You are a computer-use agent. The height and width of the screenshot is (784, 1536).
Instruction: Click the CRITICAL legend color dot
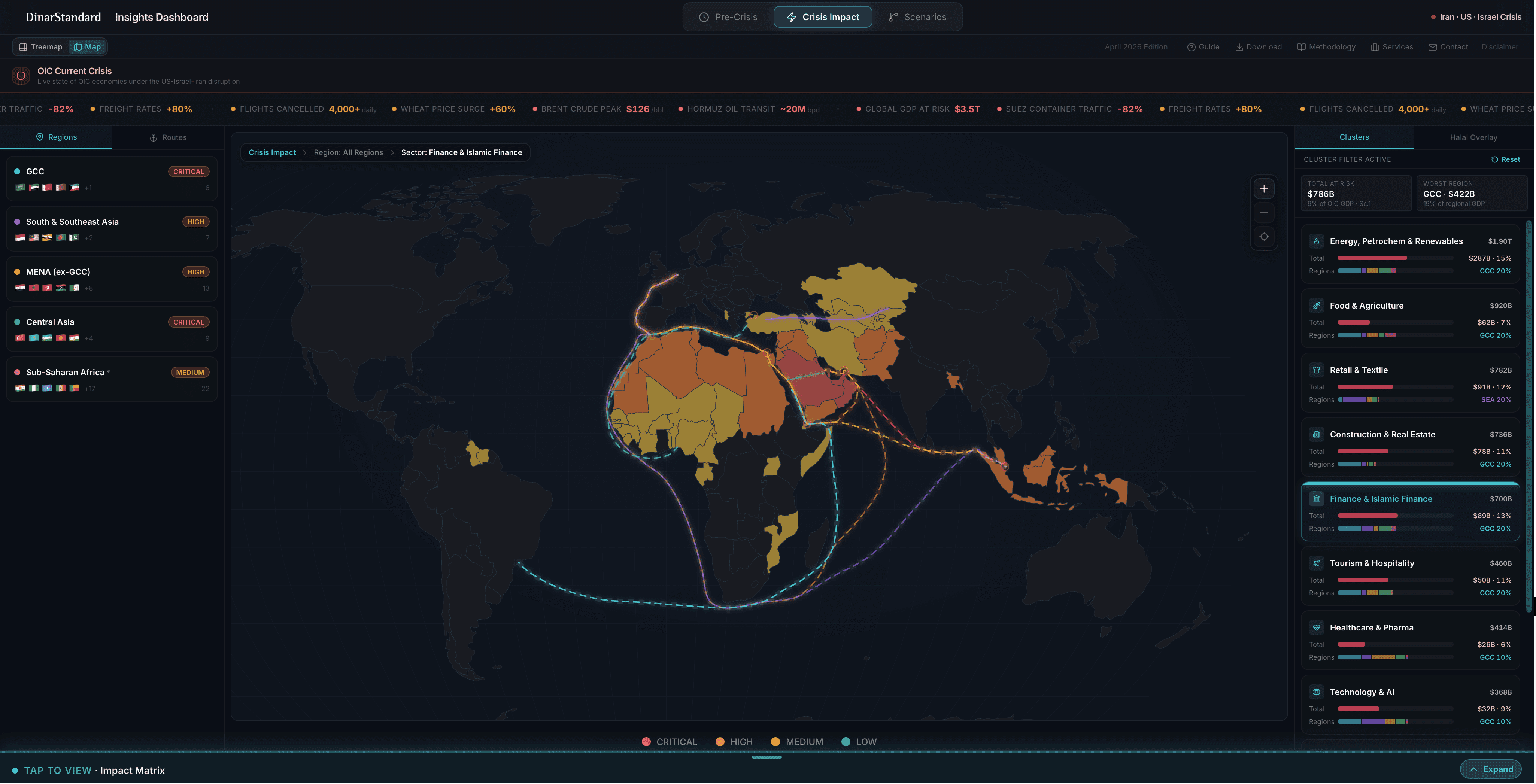click(646, 742)
